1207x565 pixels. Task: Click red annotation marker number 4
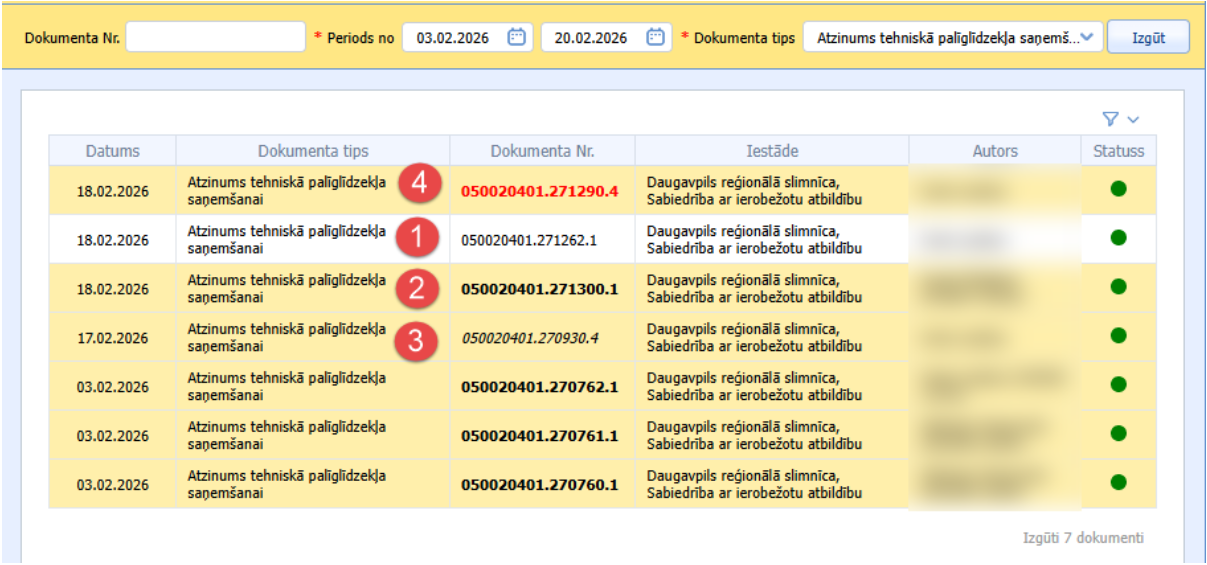tap(417, 185)
